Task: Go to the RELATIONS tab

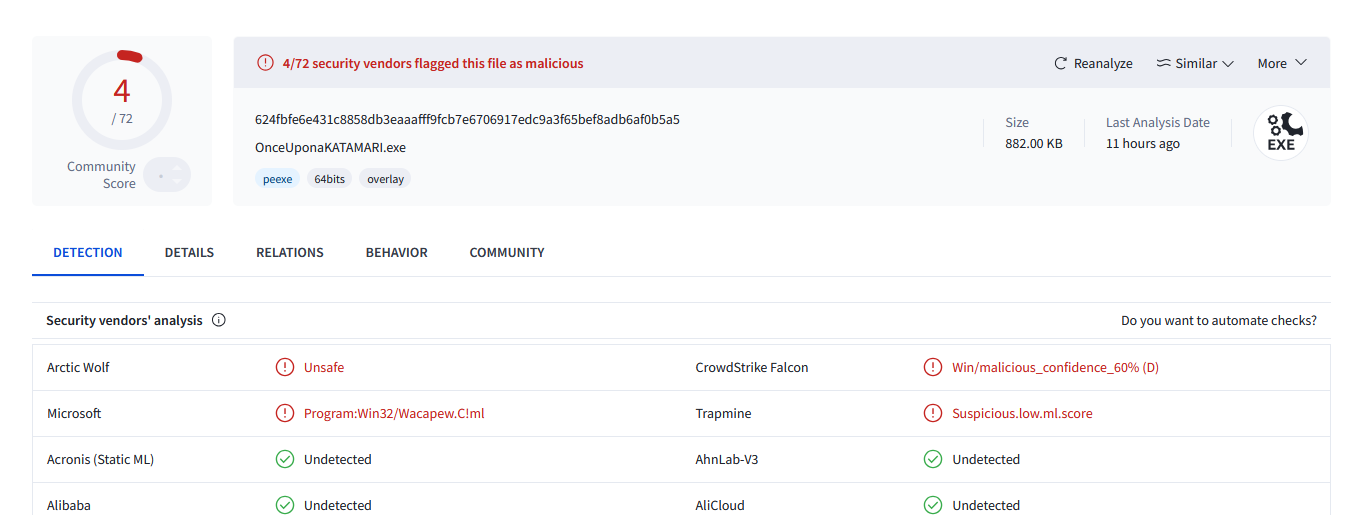Action: [290, 253]
